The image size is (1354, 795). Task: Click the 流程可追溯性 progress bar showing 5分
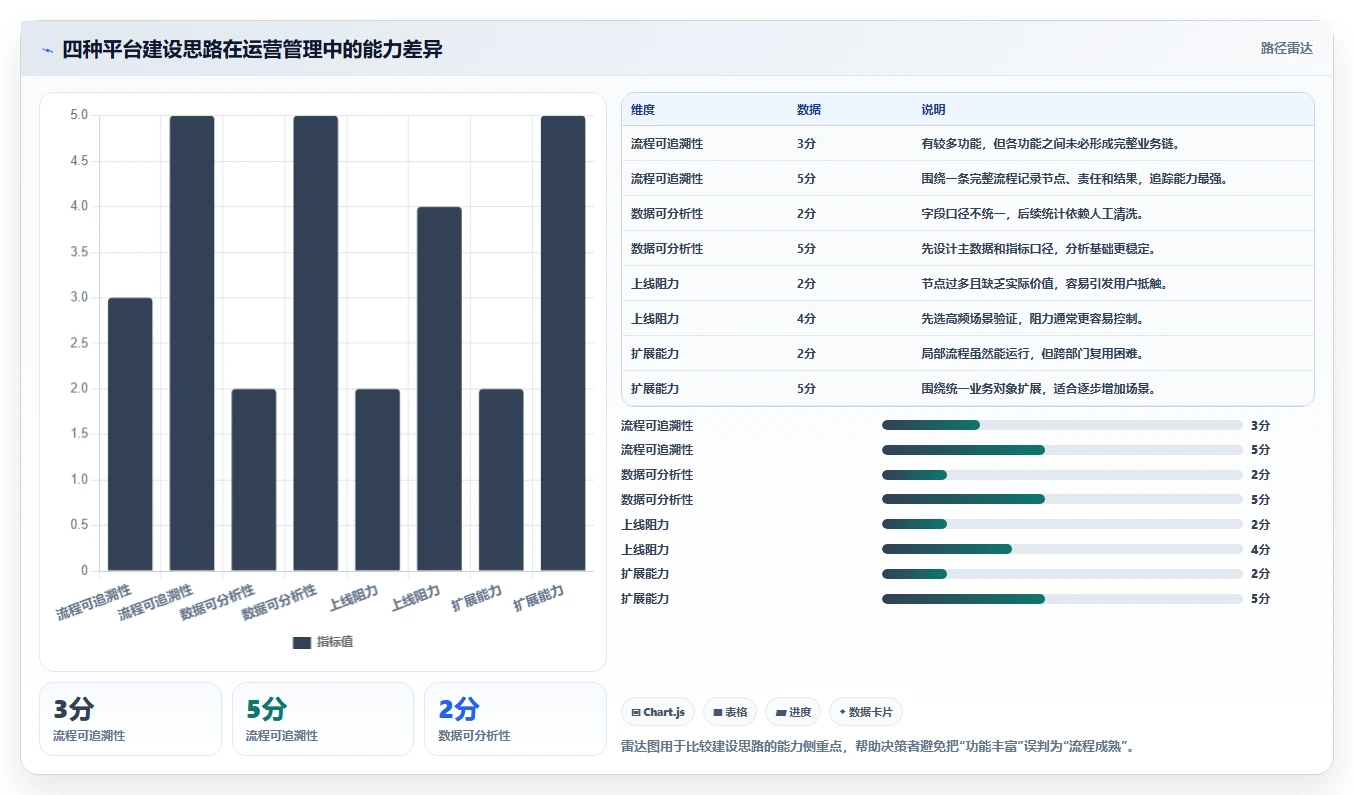coord(1062,450)
